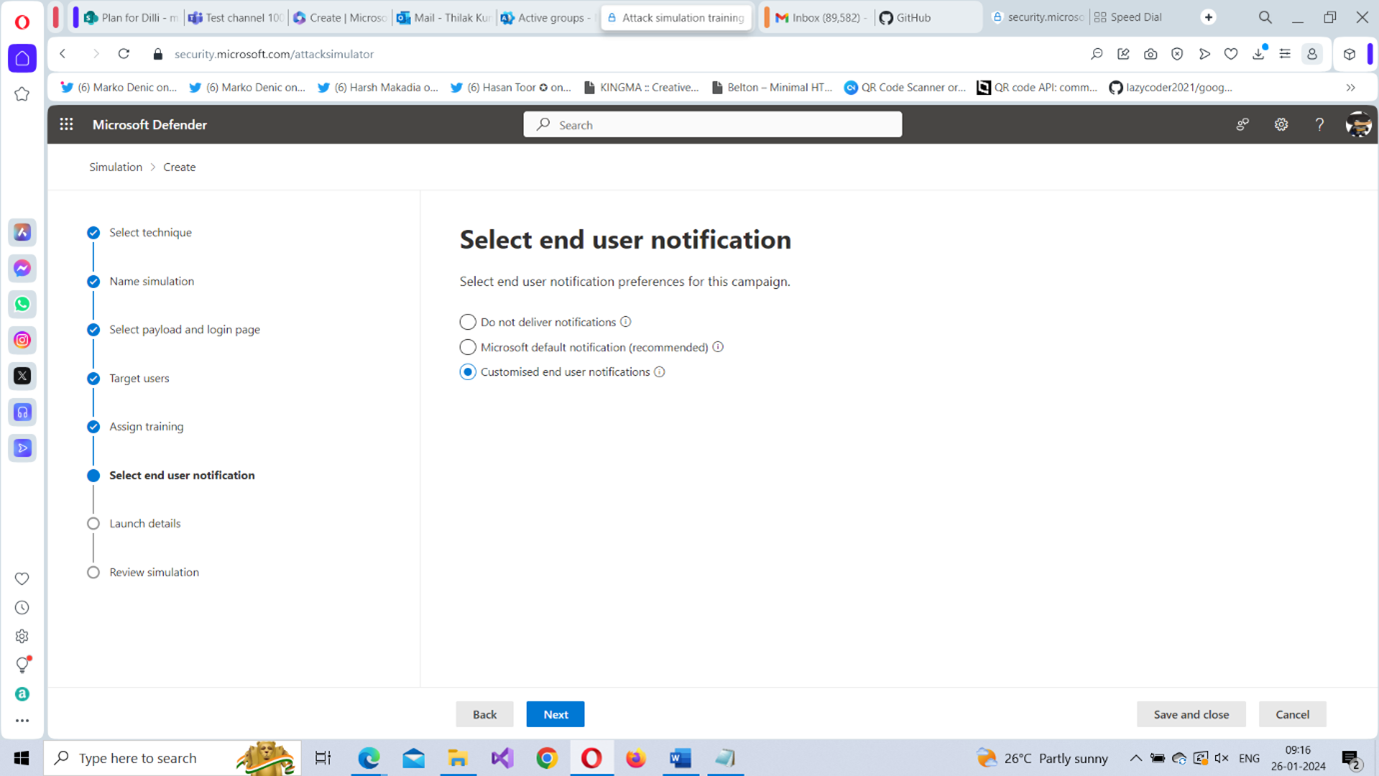Click the info icon beside Customised end user notifications
1379x776 pixels.
click(659, 372)
